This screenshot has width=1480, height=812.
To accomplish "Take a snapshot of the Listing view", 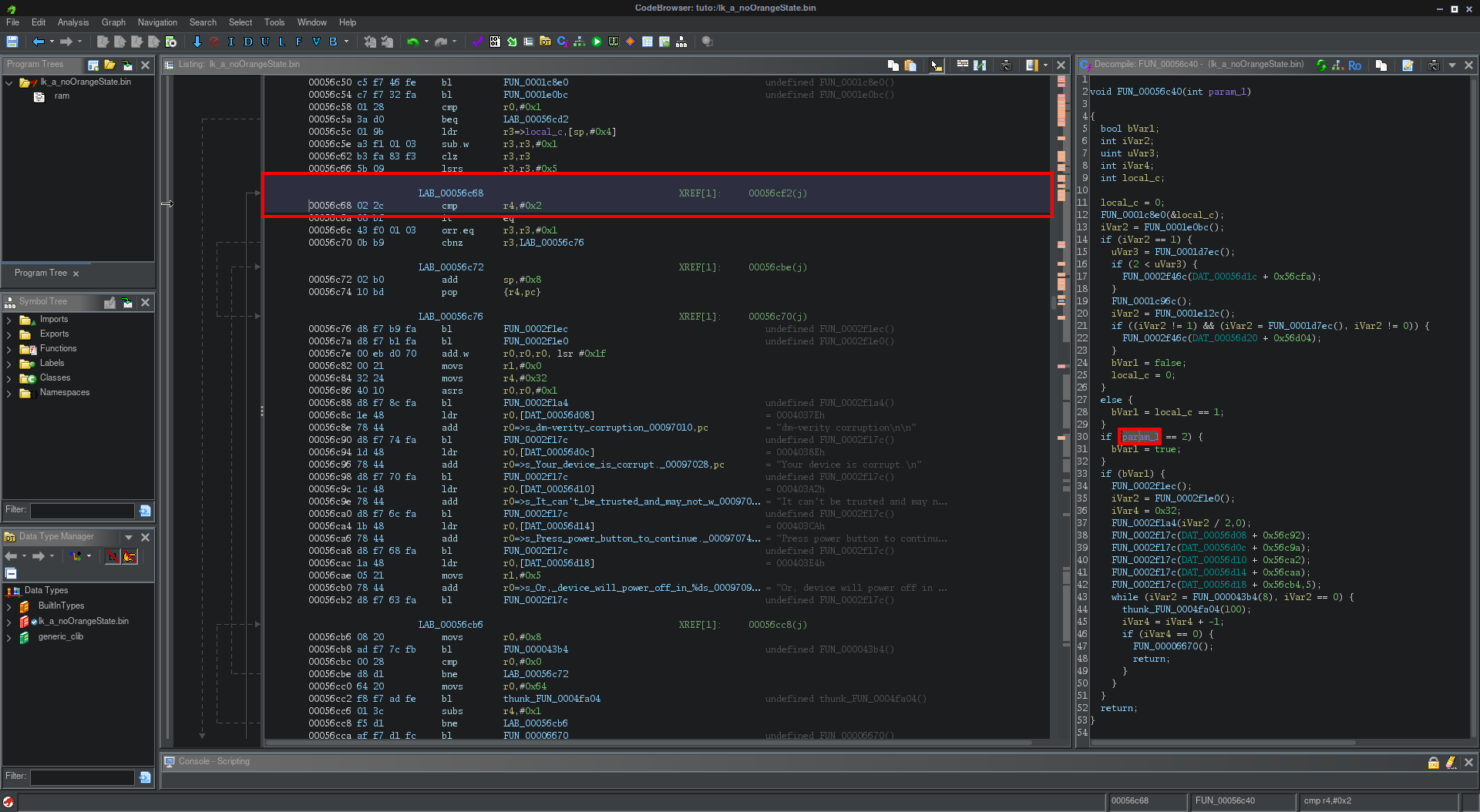I will pos(1006,65).
